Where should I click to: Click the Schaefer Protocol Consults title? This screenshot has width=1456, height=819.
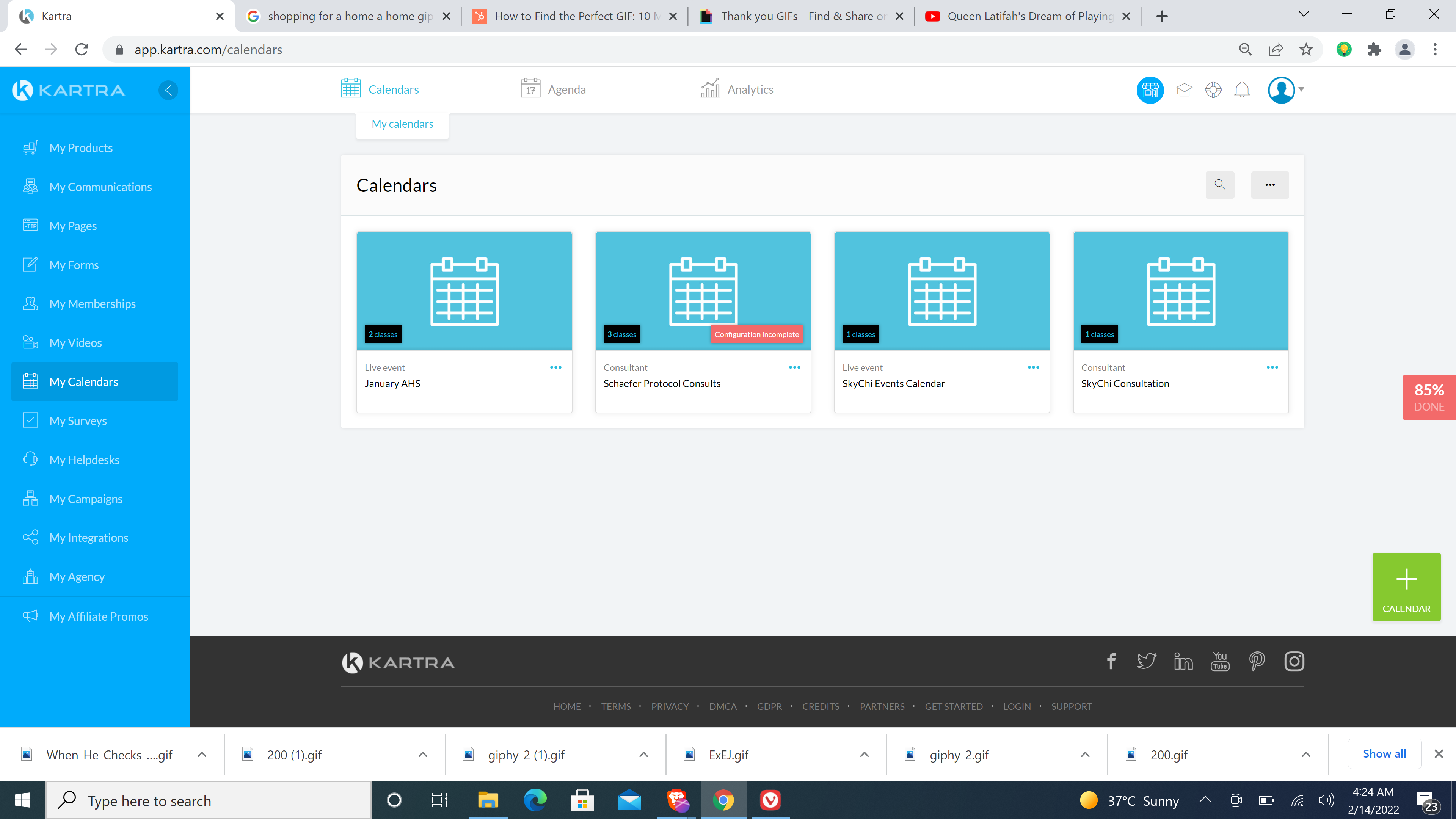tap(661, 383)
